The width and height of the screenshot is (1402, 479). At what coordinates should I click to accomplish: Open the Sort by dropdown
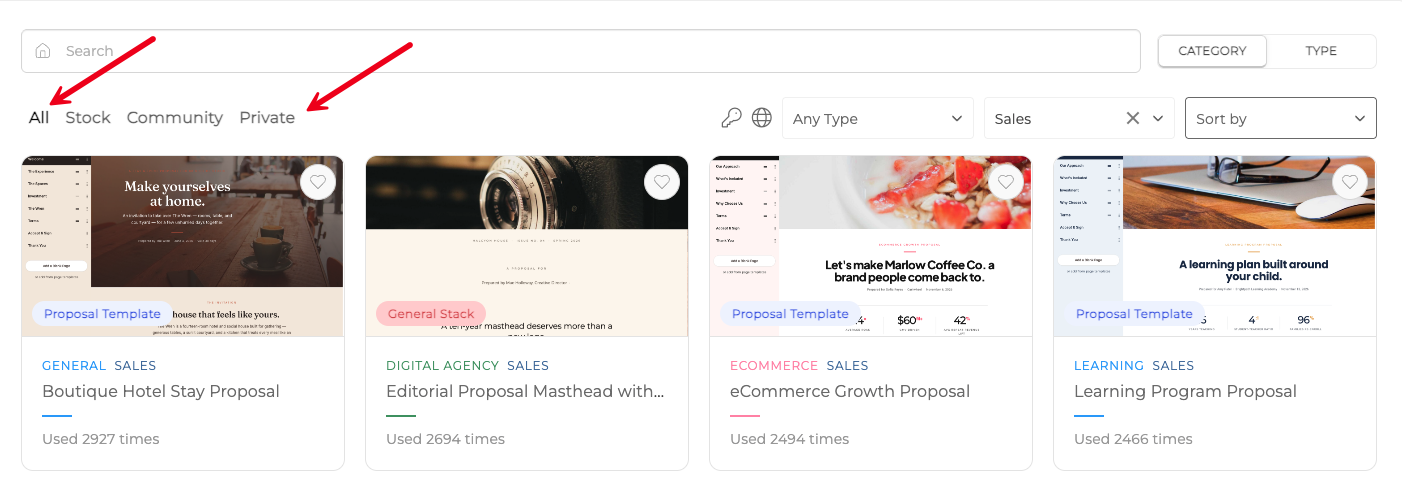[x=1280, y=118]
